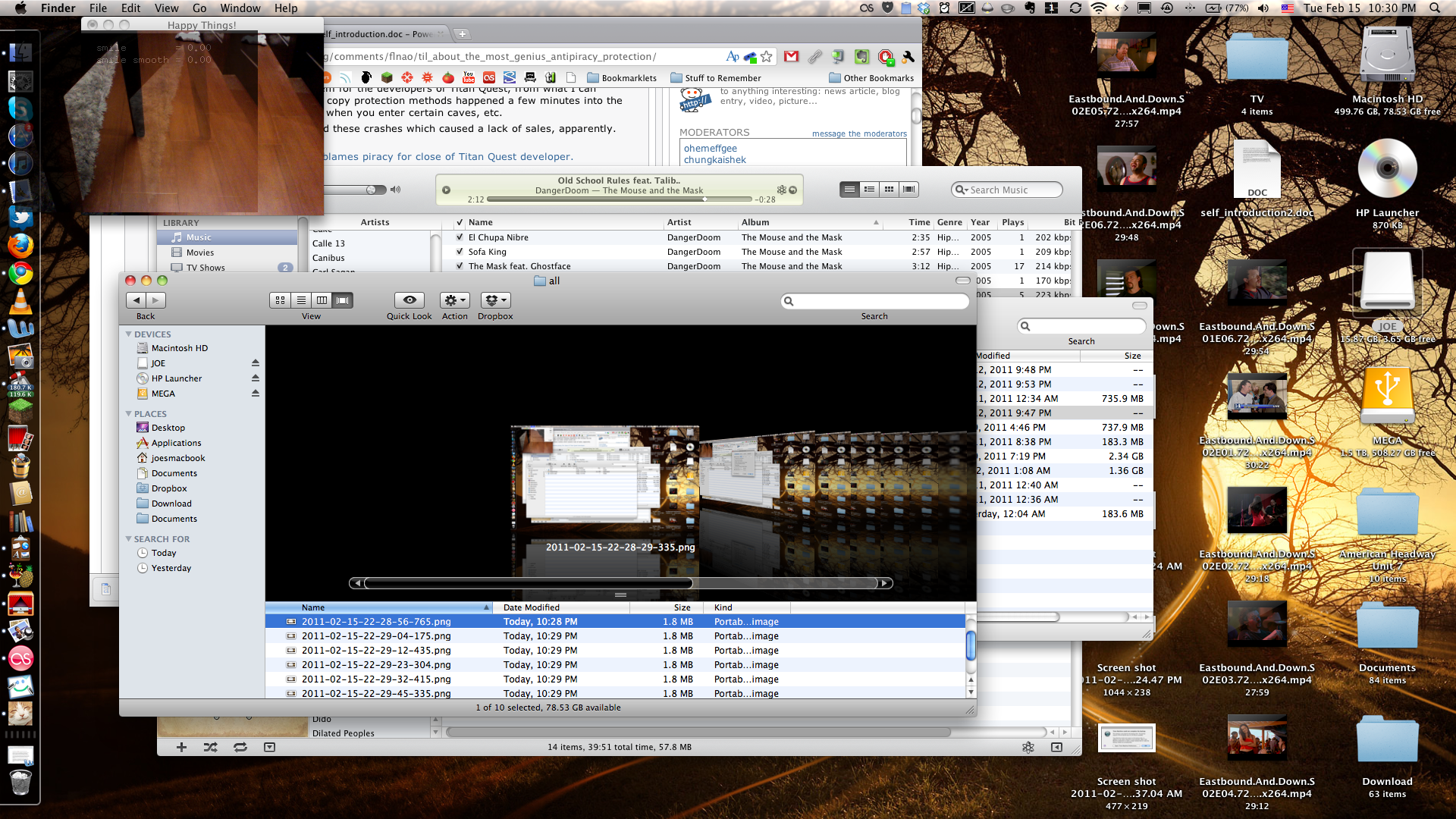Click the Finder Back button

pyautogui.click(x=136, y=300)
